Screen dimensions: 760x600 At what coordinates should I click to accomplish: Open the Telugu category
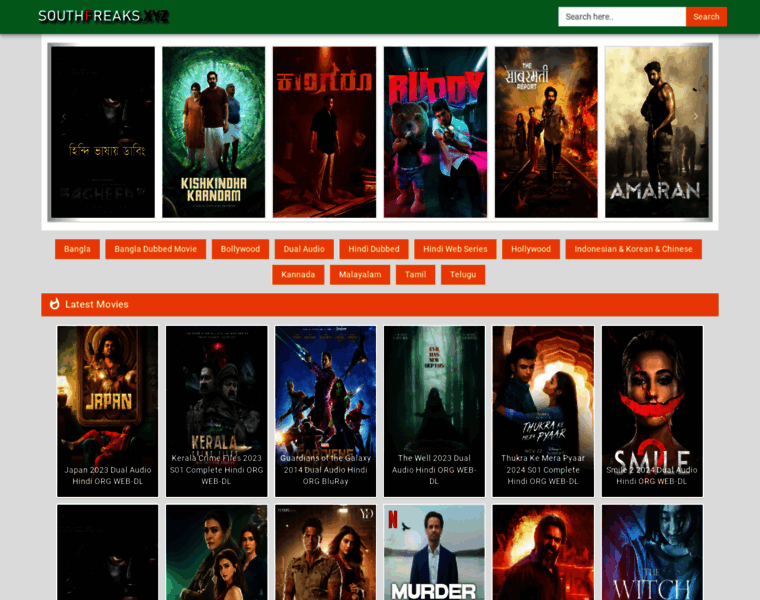pos(463,274)
